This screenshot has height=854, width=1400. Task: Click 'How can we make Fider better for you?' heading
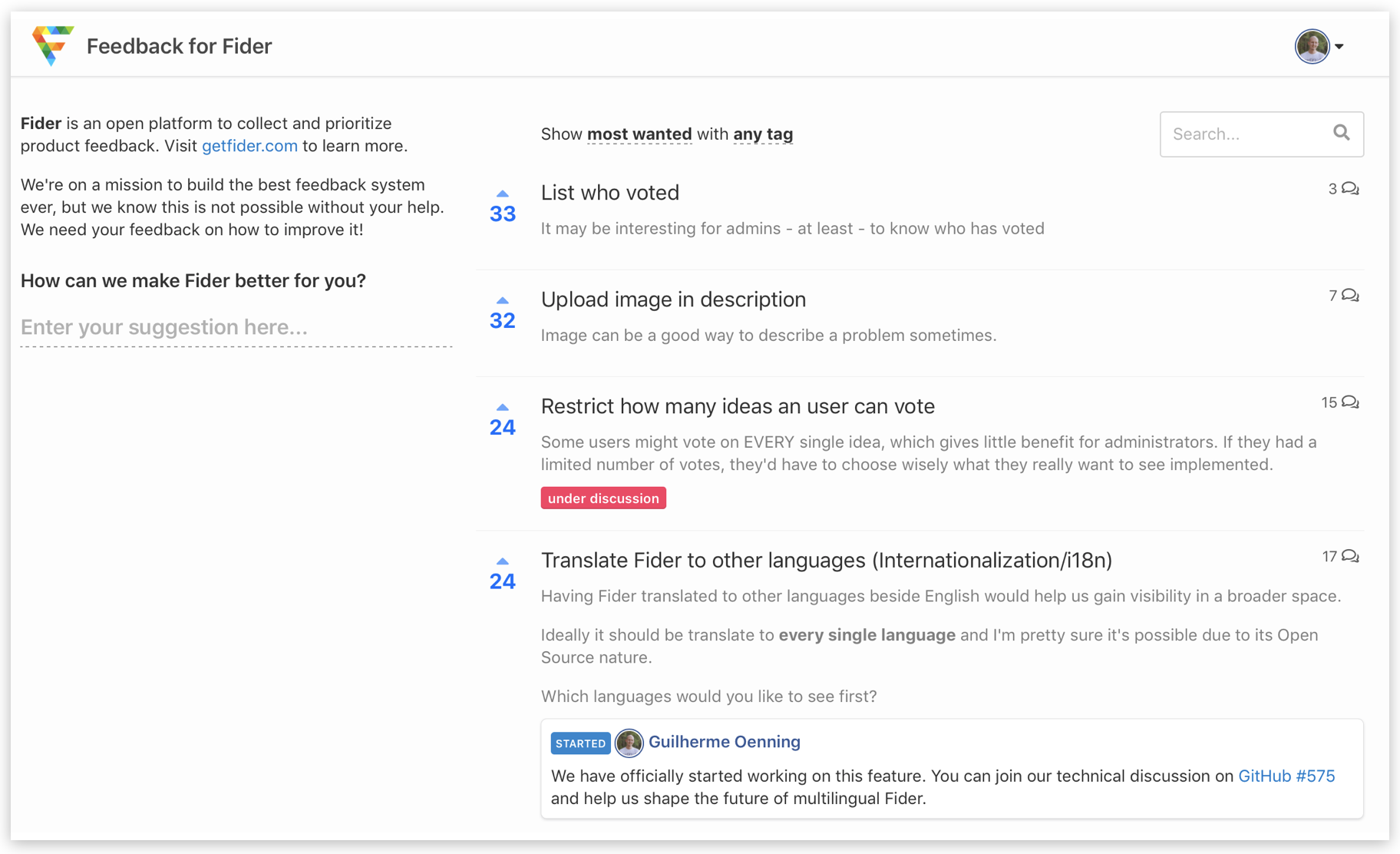(193, 281)
